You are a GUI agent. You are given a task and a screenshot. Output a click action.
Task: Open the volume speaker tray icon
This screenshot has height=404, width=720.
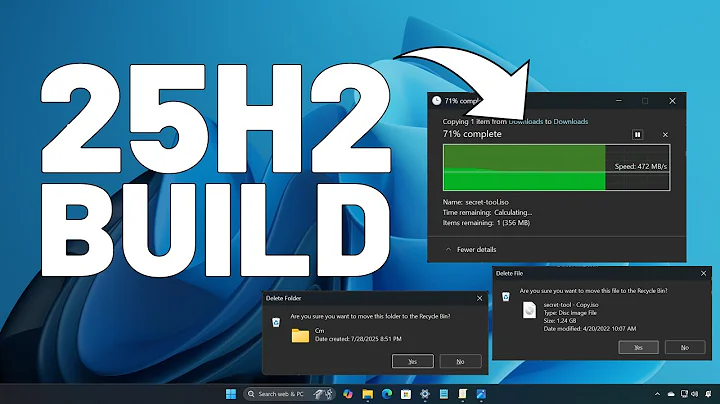pyautogui.click(x=694, y=394)
